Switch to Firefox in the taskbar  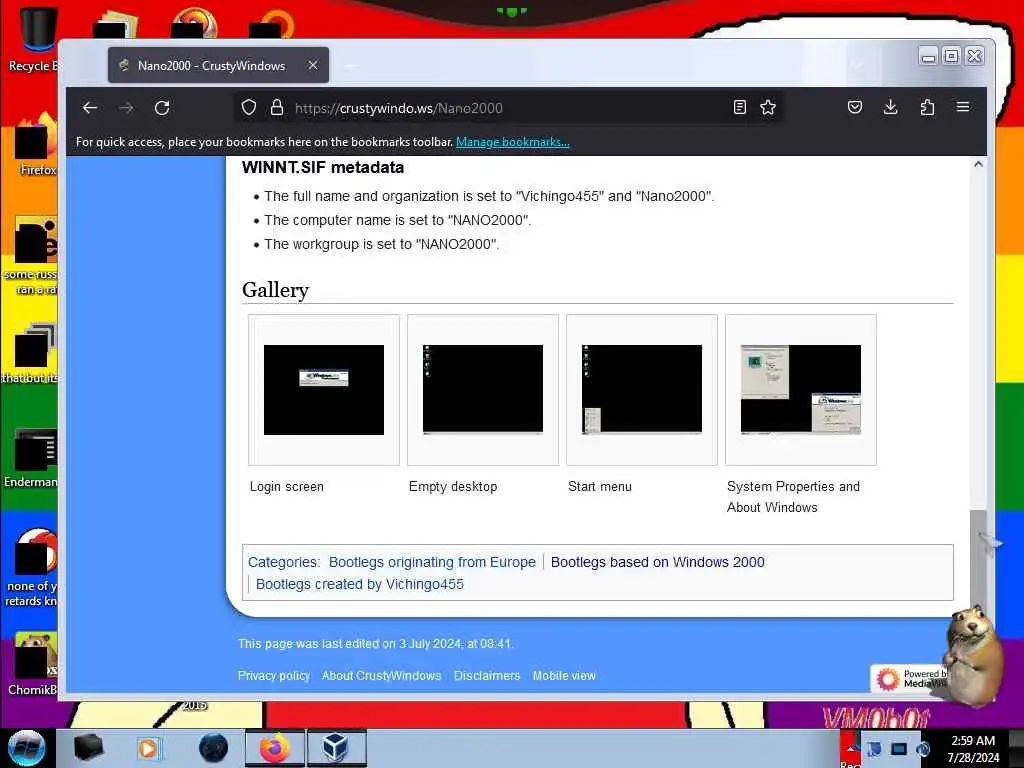click(275, 748)
